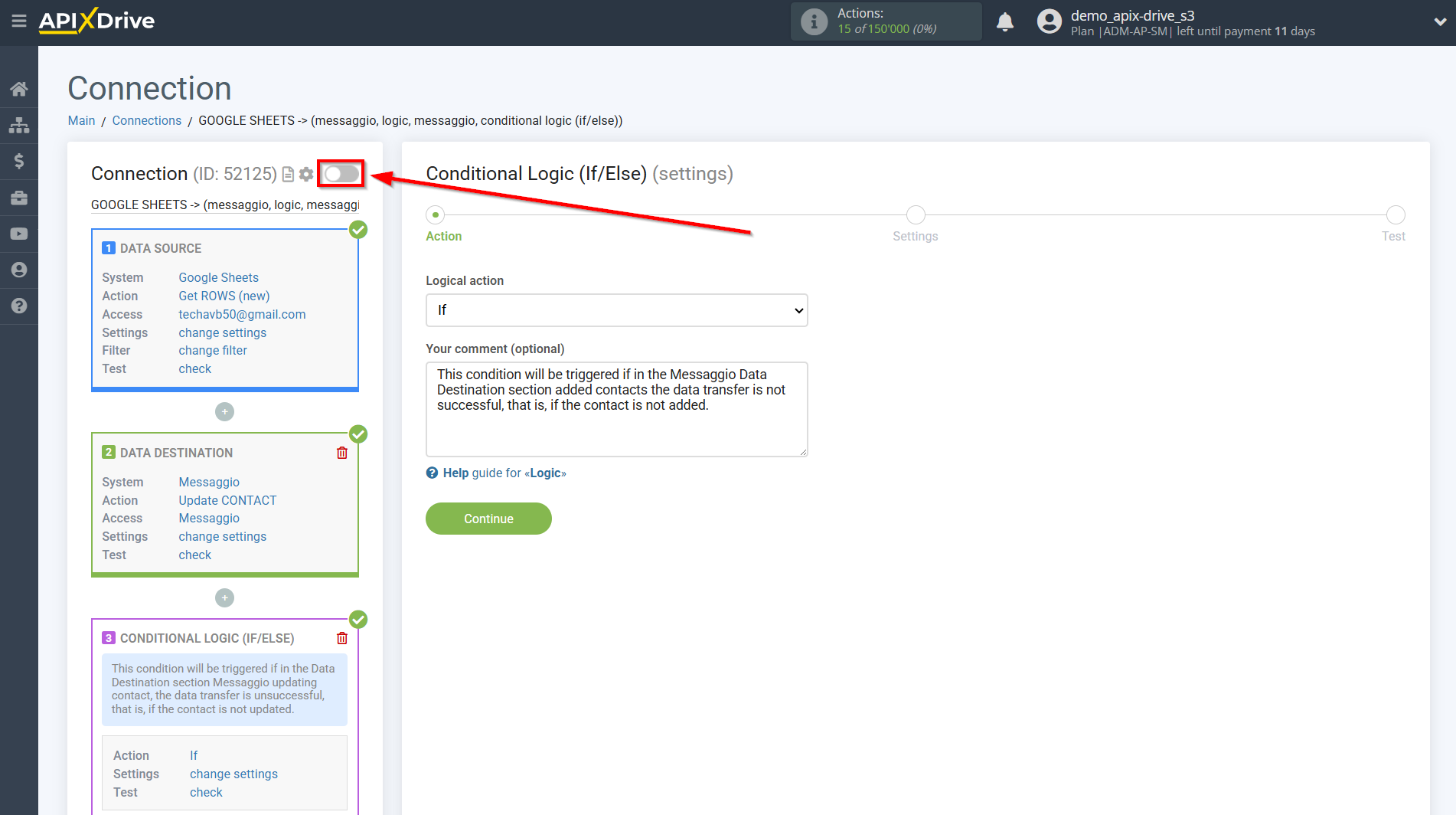Image resolution: width=1456 pixels, height=815 pixels.
Task: Click Data Source change filter
Action: [213, 350]
